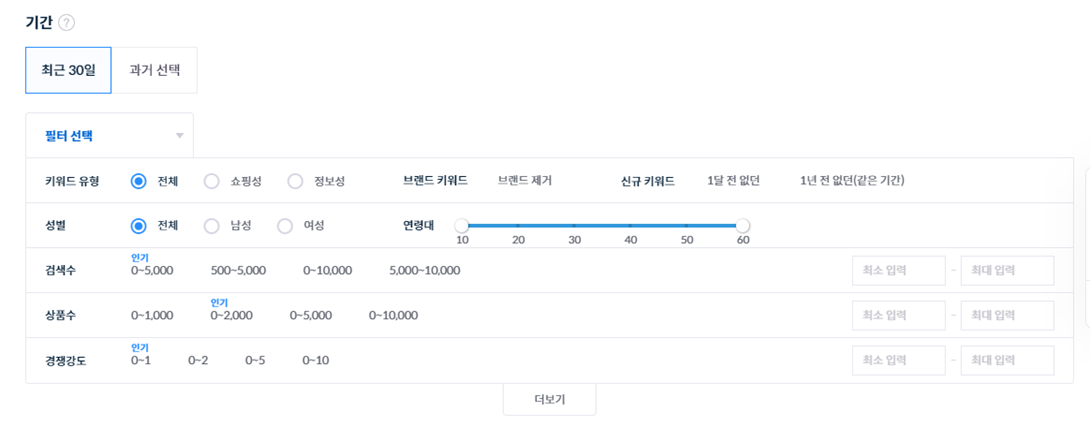Click the help icon beside 기간

[x=67, y=23]
